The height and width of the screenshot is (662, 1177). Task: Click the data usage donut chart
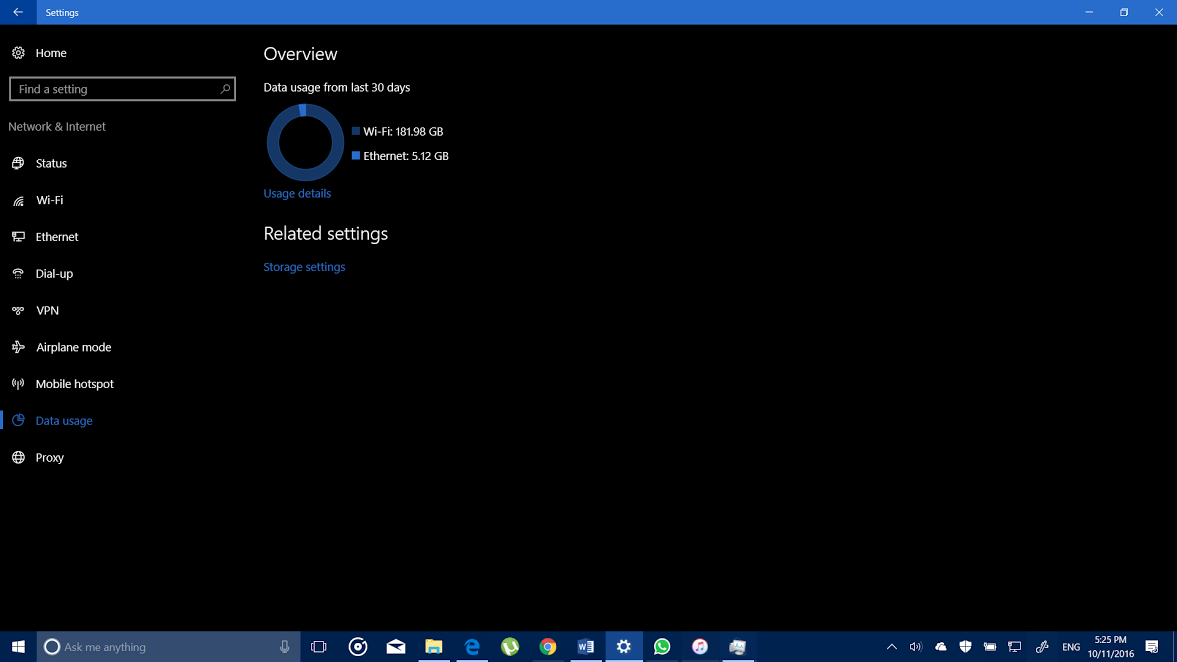coord(305,142)
